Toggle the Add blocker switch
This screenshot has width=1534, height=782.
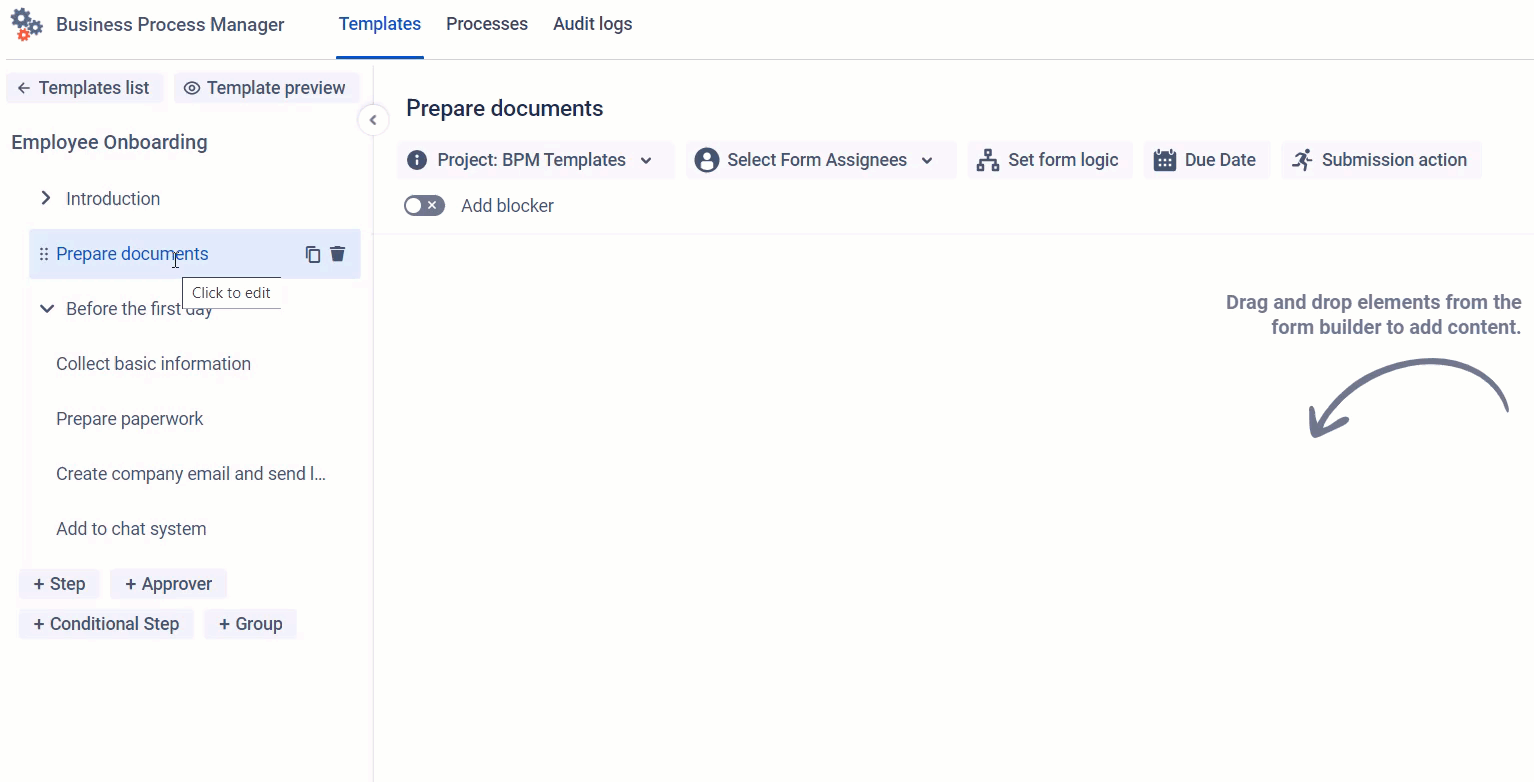[424, 206]
